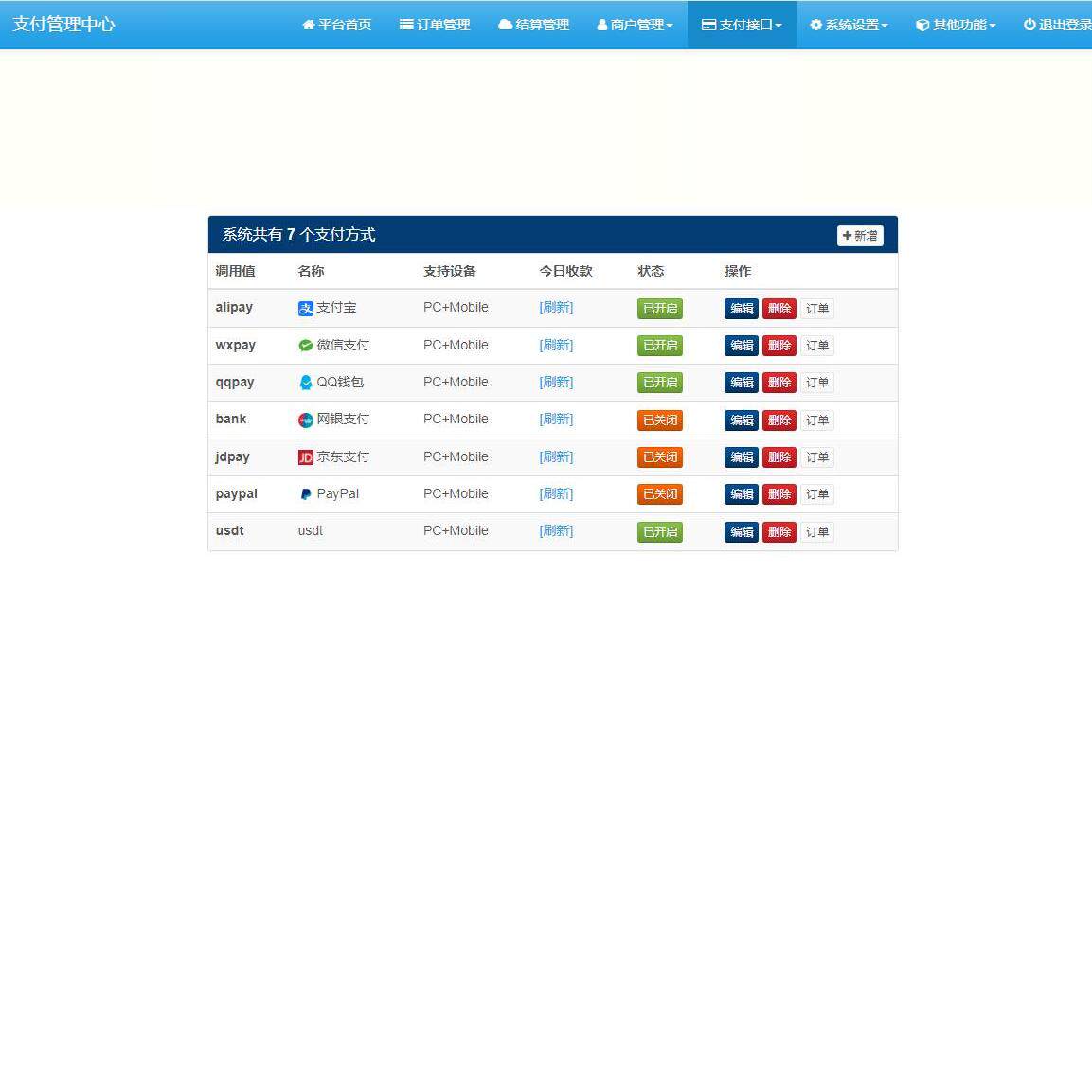View orders for alipay

pos(817,309)
